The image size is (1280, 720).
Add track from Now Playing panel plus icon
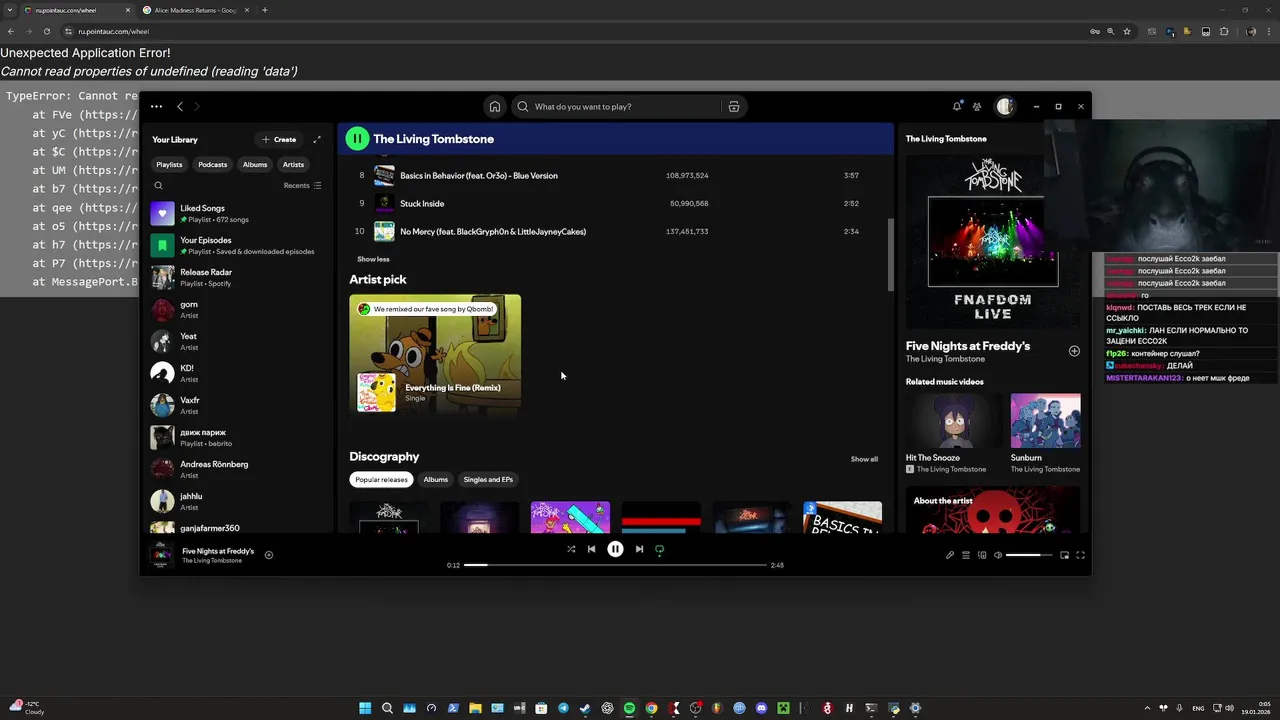point(1074,351)
